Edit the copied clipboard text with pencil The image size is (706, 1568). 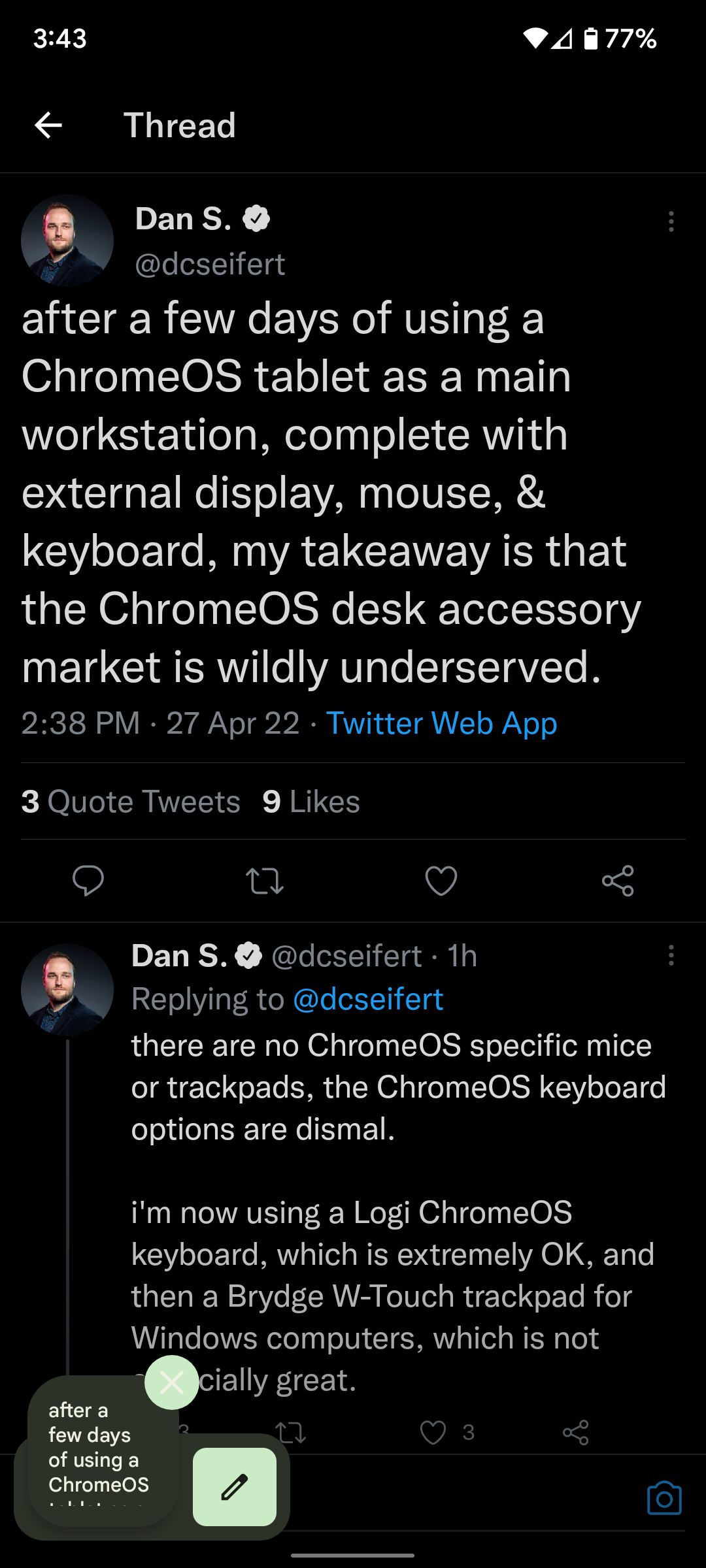pos(235,1486)
